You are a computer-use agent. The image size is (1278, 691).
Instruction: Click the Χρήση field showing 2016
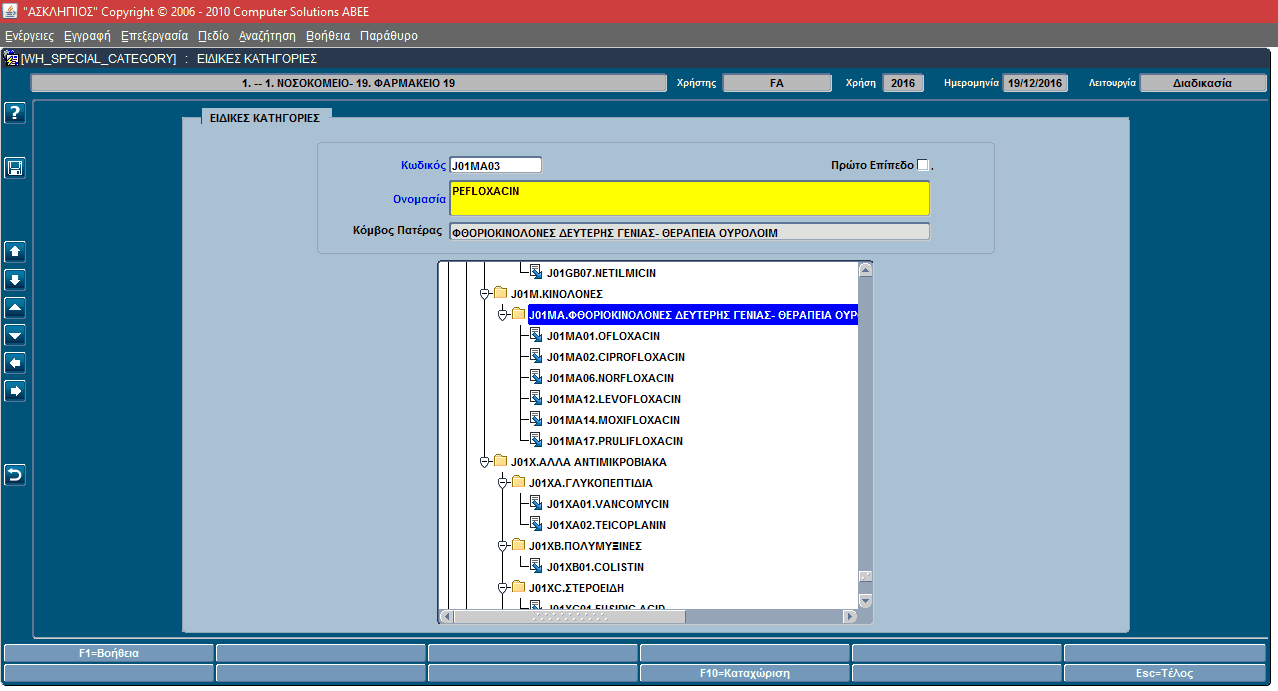click(903, 83)
